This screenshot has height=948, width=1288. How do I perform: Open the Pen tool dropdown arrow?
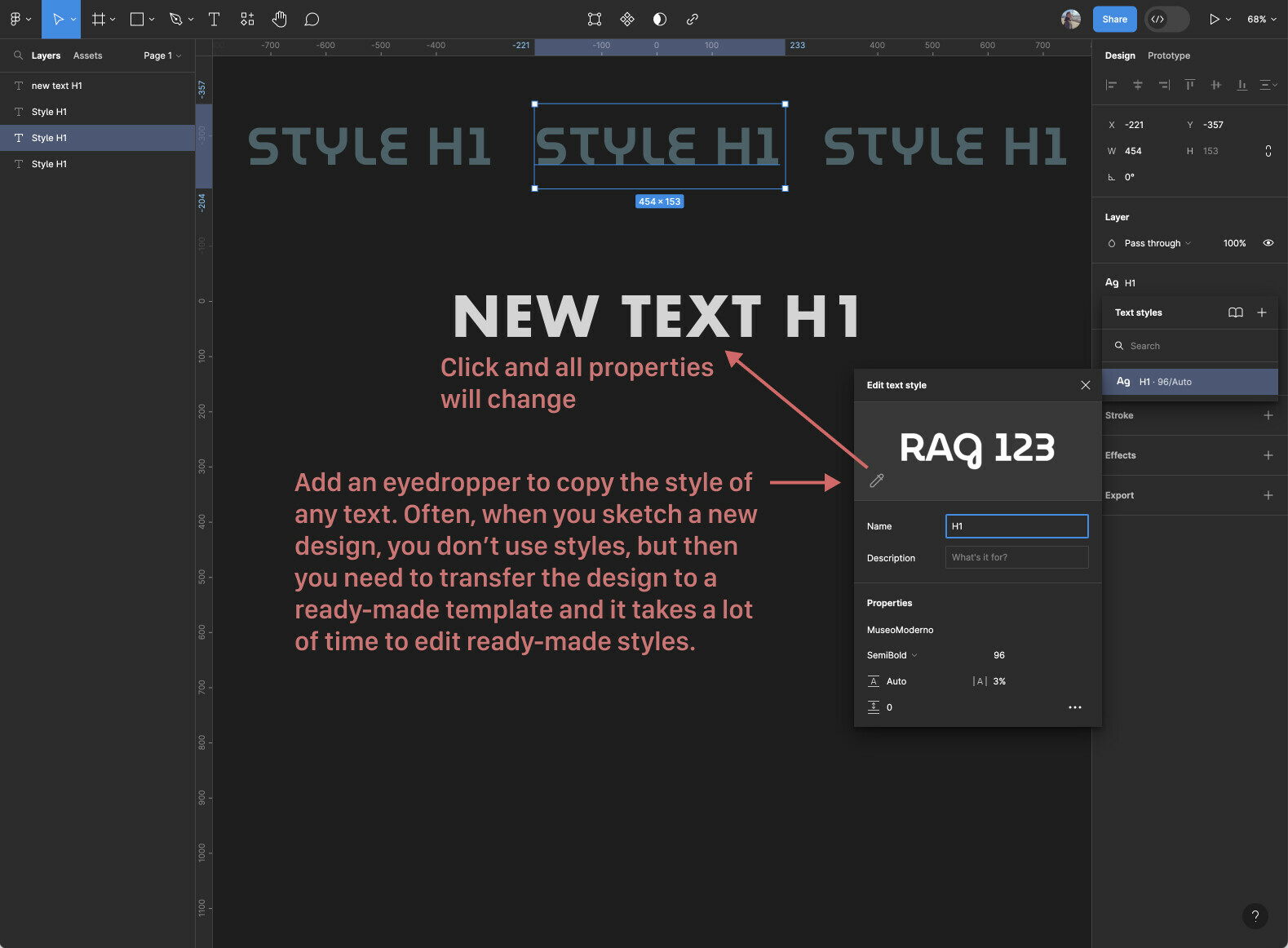click(191, 19)
